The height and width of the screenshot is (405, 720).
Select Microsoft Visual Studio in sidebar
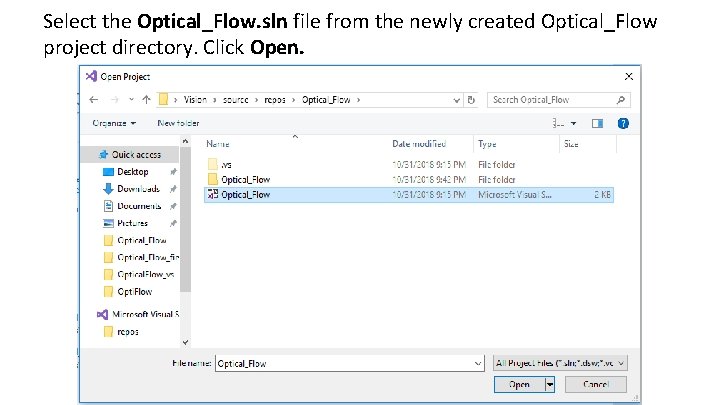(x=138, y=315)
